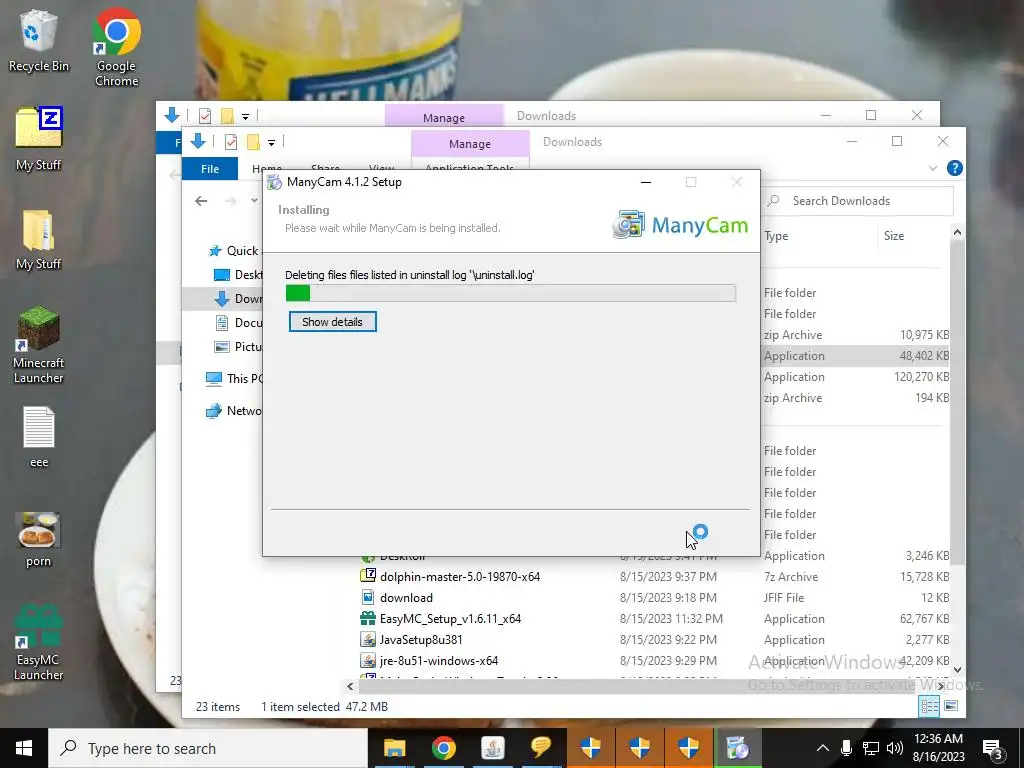The height and width of the screenshot is (768, 1024).
Task: Click the Search Downloads field
Action: (x=859, y=201)
